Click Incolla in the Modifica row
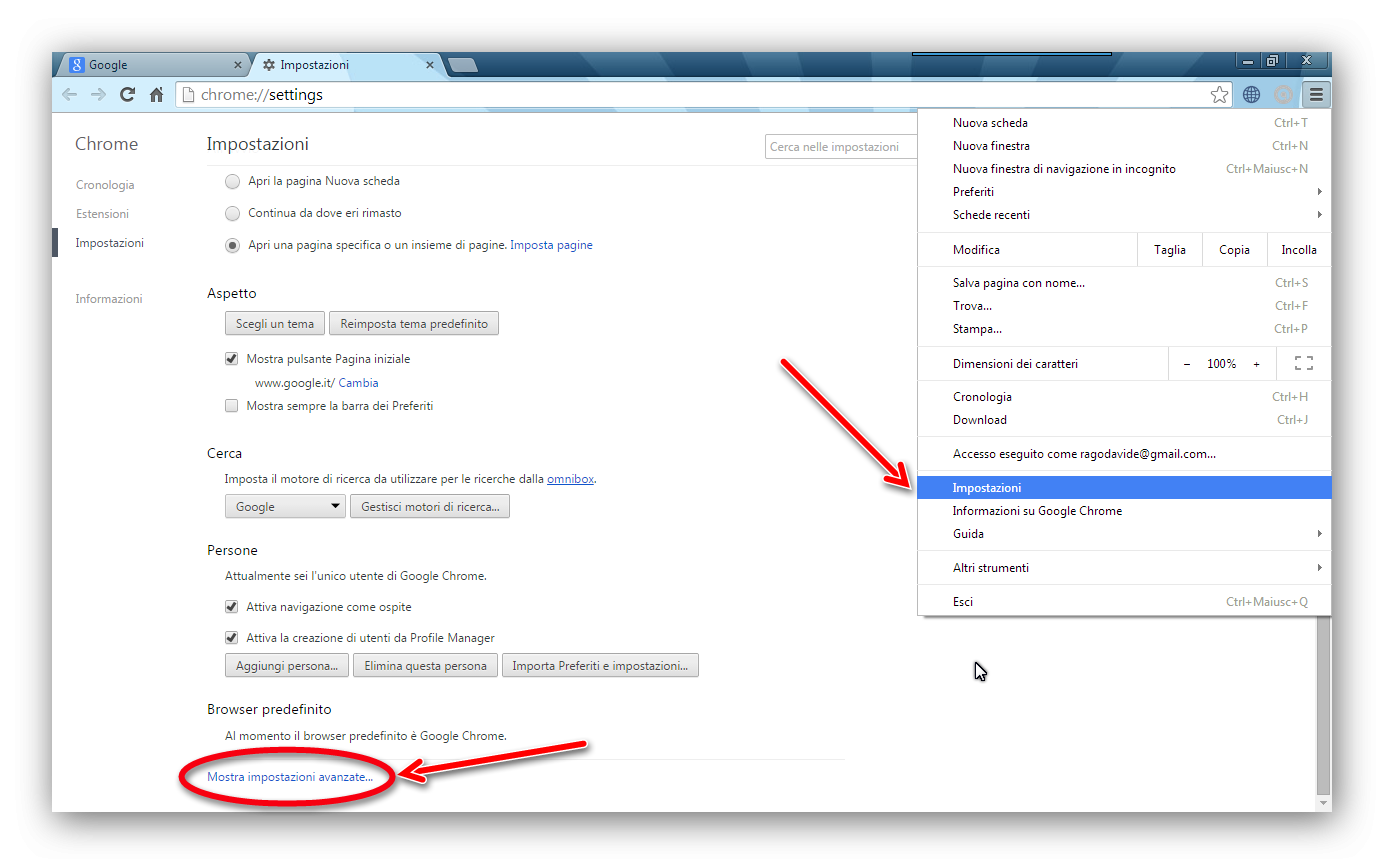The image size is (1384, 864). point(1299,250)
